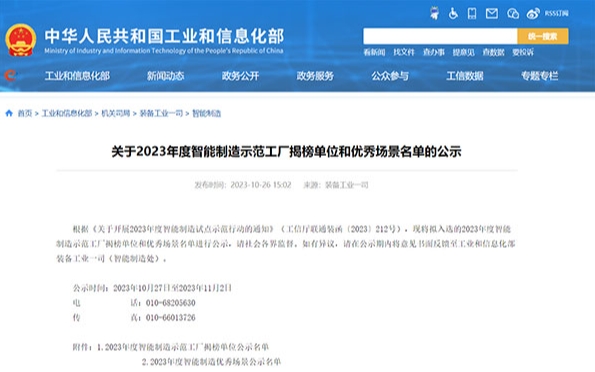The height and width of the screenshot is (372, 595).
Task: Open attachment 2 优秀场景公示名单
Action: pyautogui.click(x=211, y=362)
